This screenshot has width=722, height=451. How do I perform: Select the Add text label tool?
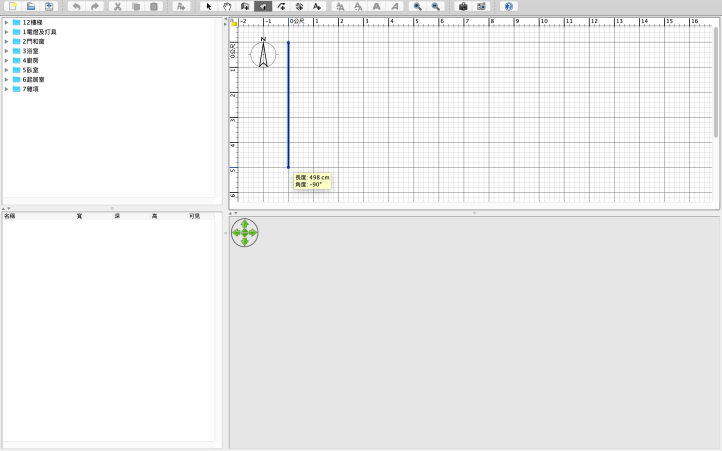pos(317,6)
